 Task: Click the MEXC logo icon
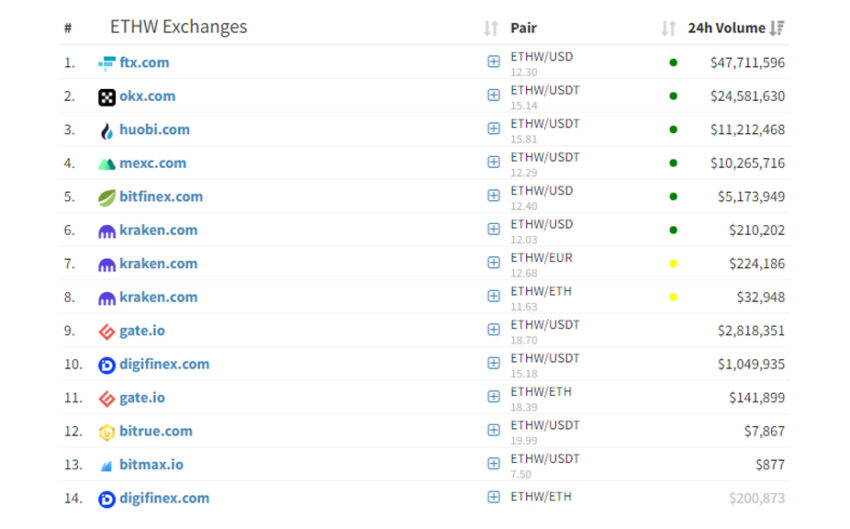[x=107, y=164]
